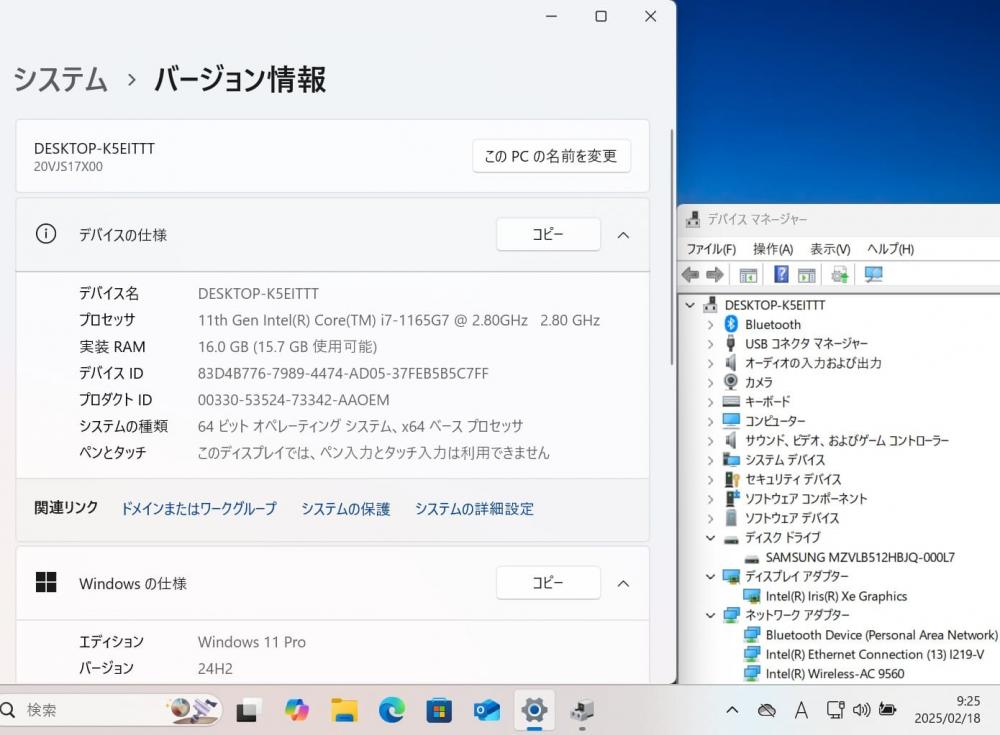Expand the Bluetooth tree node
Viewport: 1000px width, 735px height.
[x=710, y=325]
